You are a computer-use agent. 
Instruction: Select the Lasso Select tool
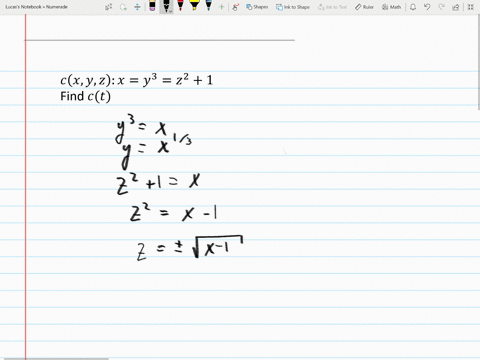pos(123,7)
